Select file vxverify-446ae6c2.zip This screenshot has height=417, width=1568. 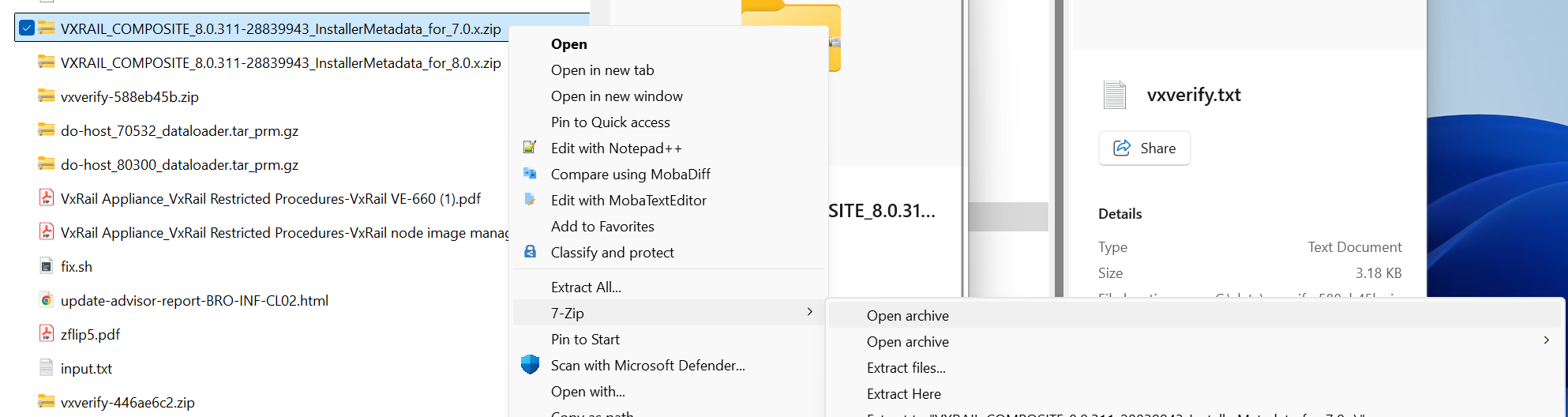point(127,402)
